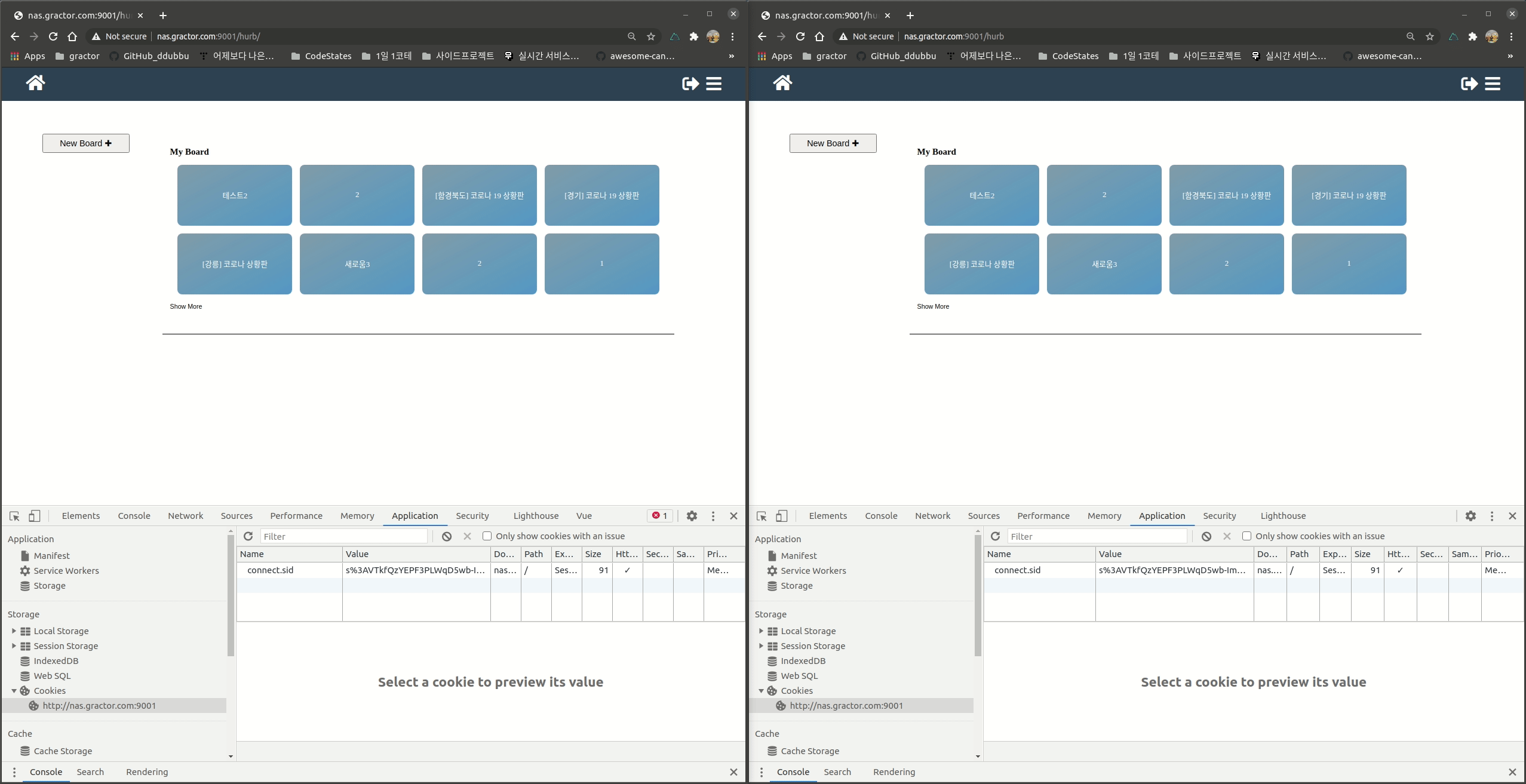This screenshot has height=784, width=1526.
Task: Click logout arrow icon in right window
Action: [x=1469, y=84]
